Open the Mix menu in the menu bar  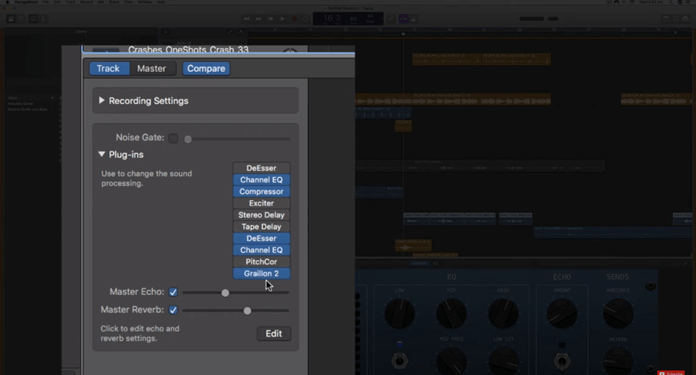tap(101, 2)
